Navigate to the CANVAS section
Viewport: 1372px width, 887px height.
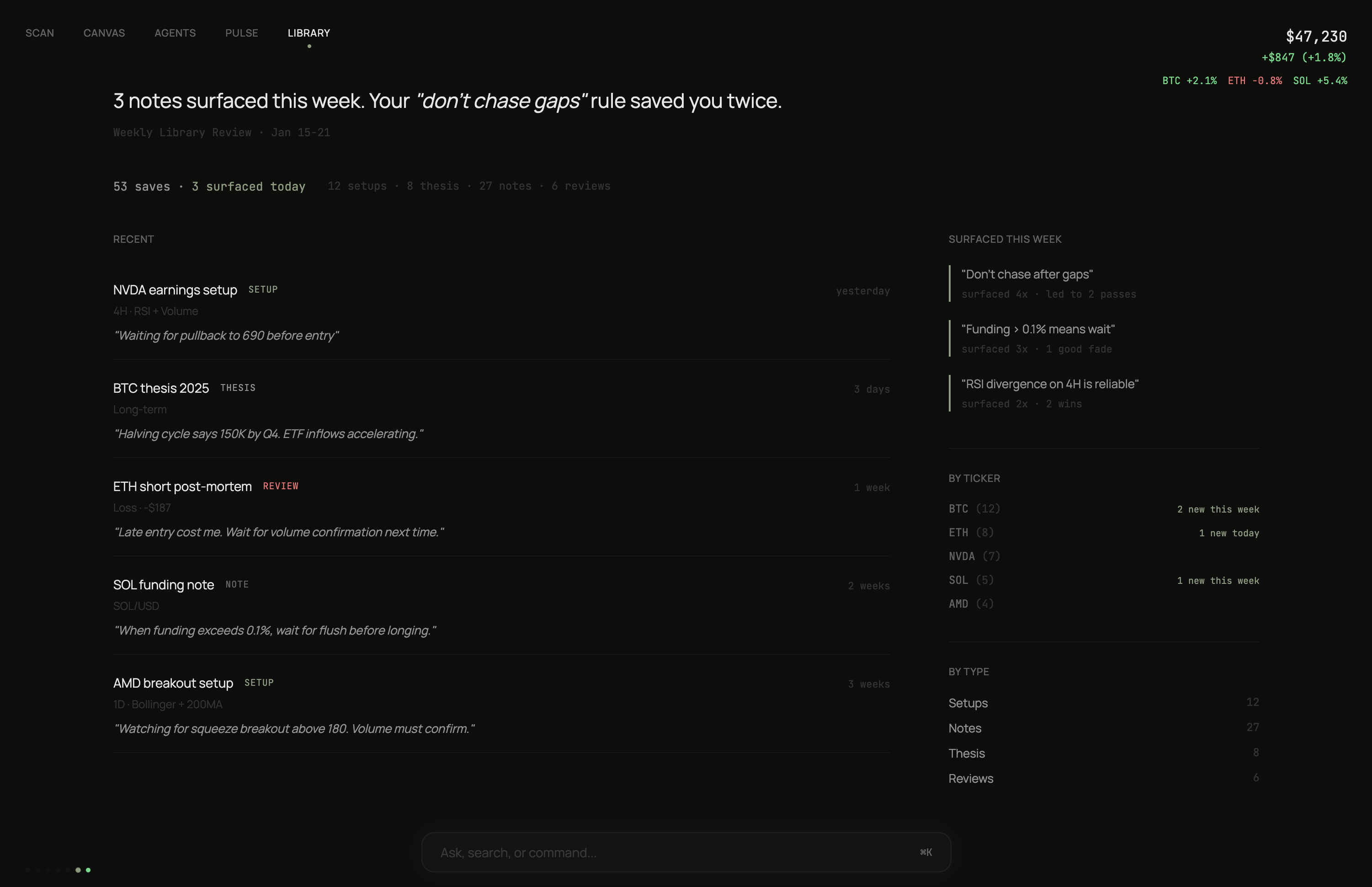click(x=104, y=33)
